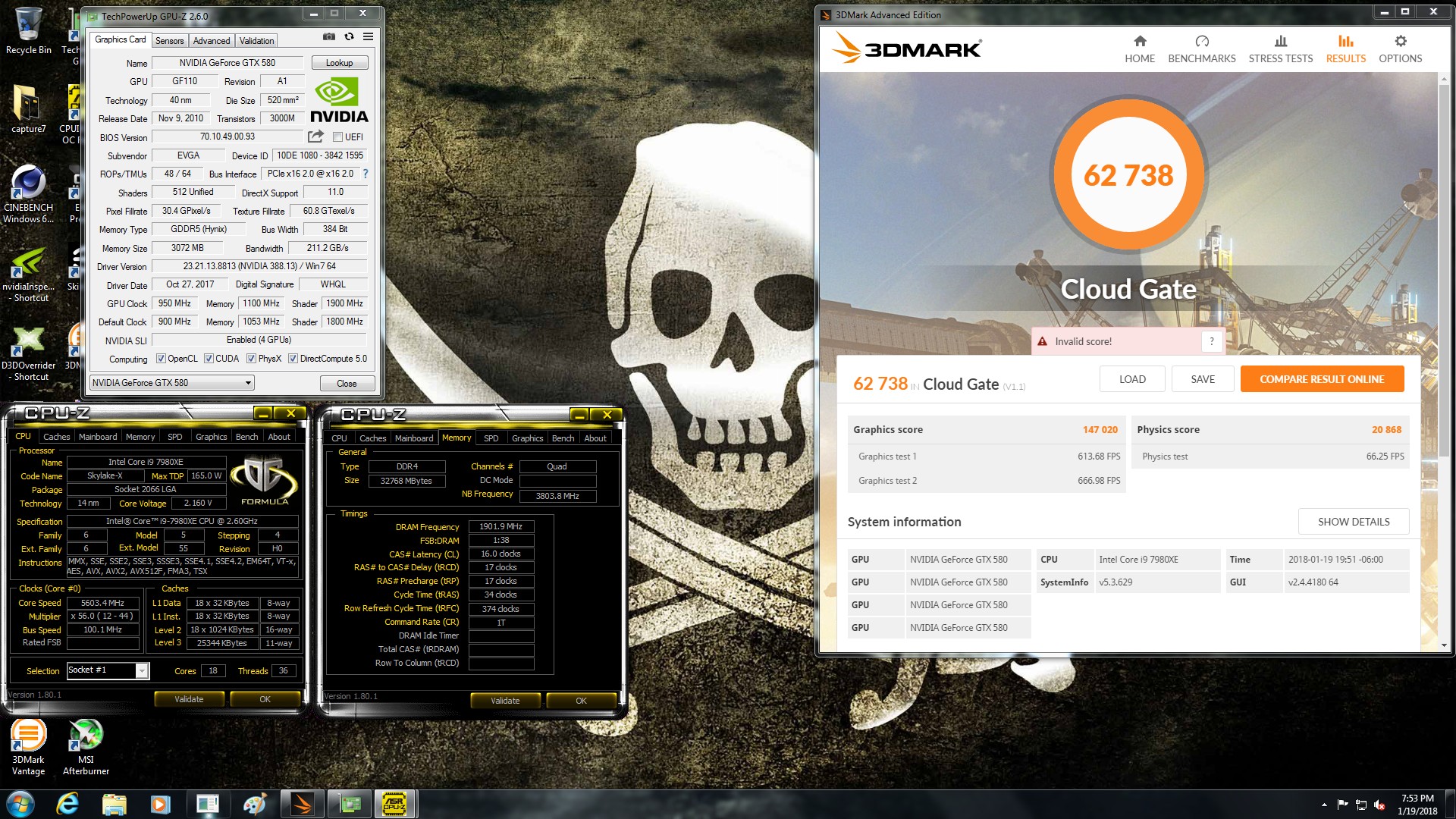
Task: Click LOAD in 3DMark results
Action: [x=1132, y=379]
